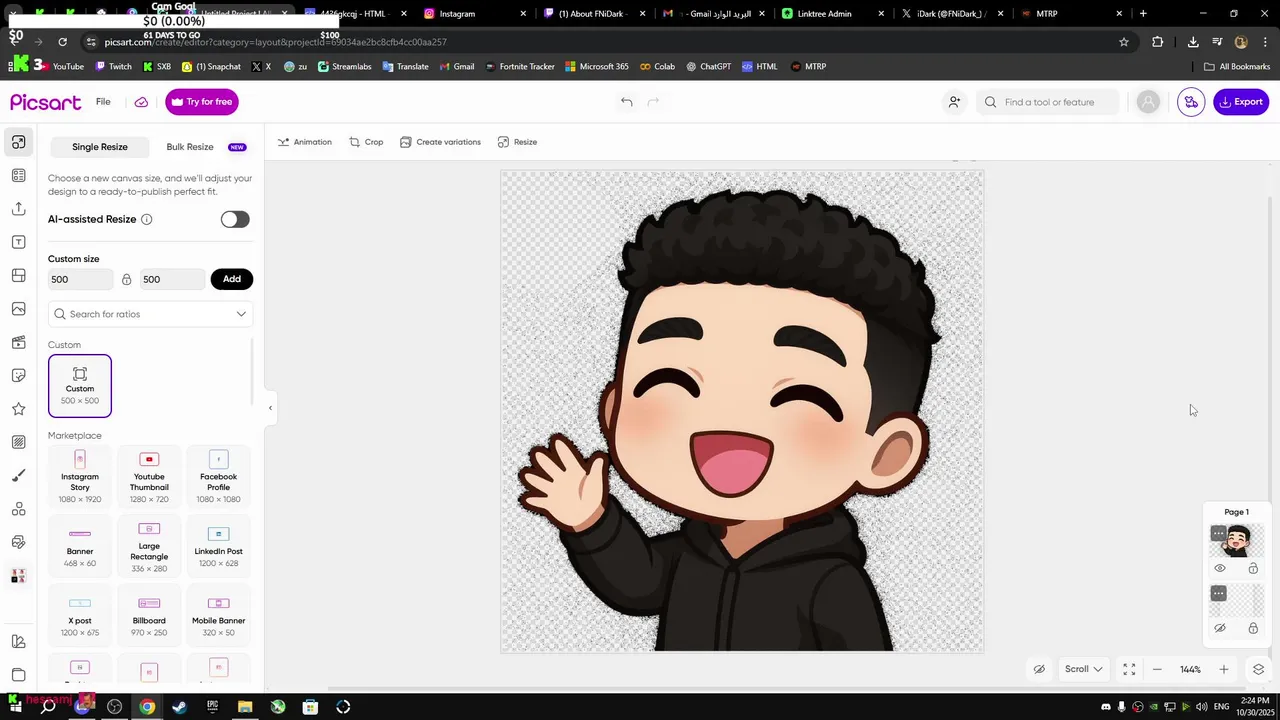Screen dimensions: 1280x720
Task: Select the Instagram Story size preset
Action: click(x=80, y=476)
